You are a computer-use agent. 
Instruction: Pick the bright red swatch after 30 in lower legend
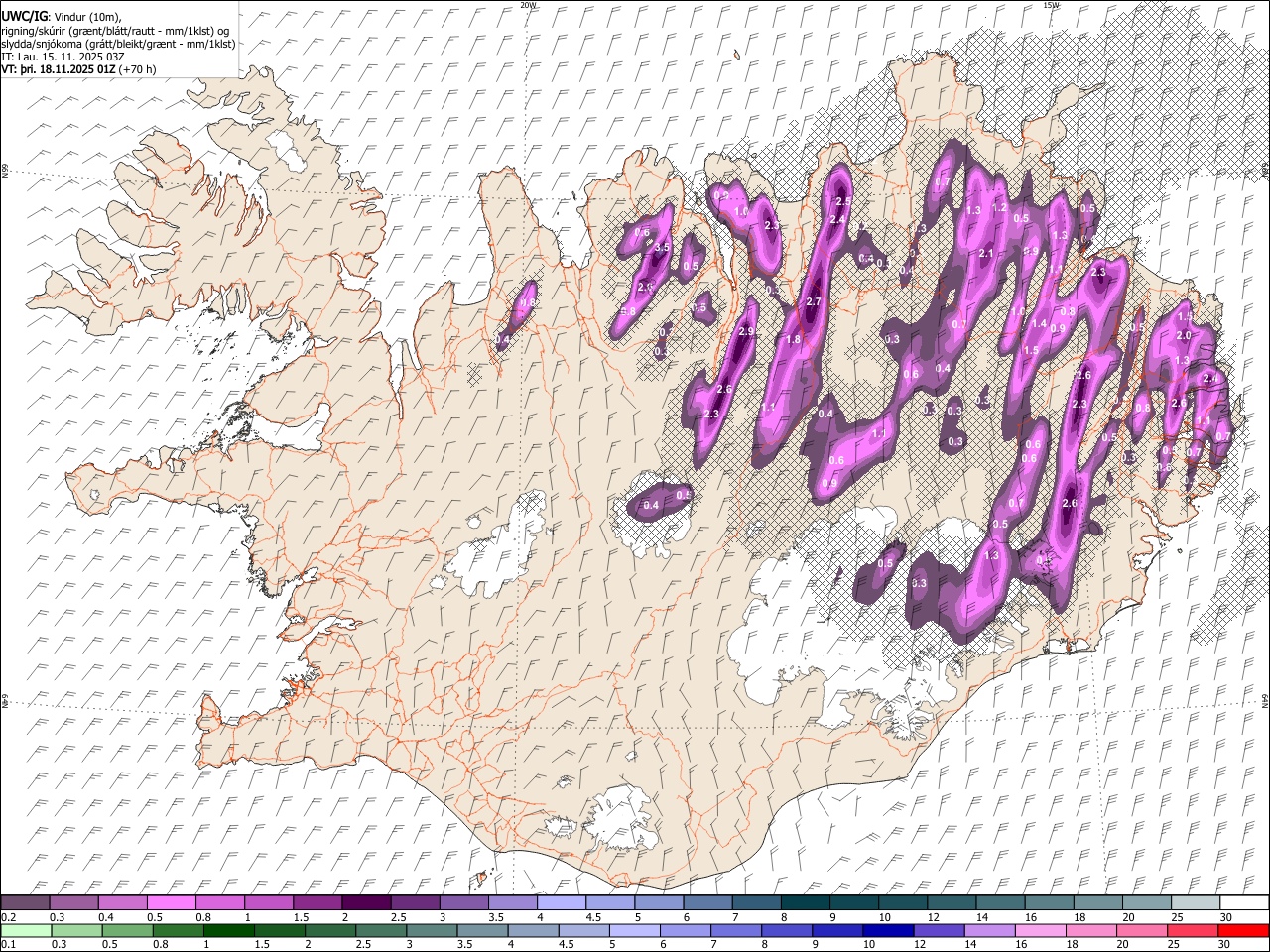[x=1244, y=931]
